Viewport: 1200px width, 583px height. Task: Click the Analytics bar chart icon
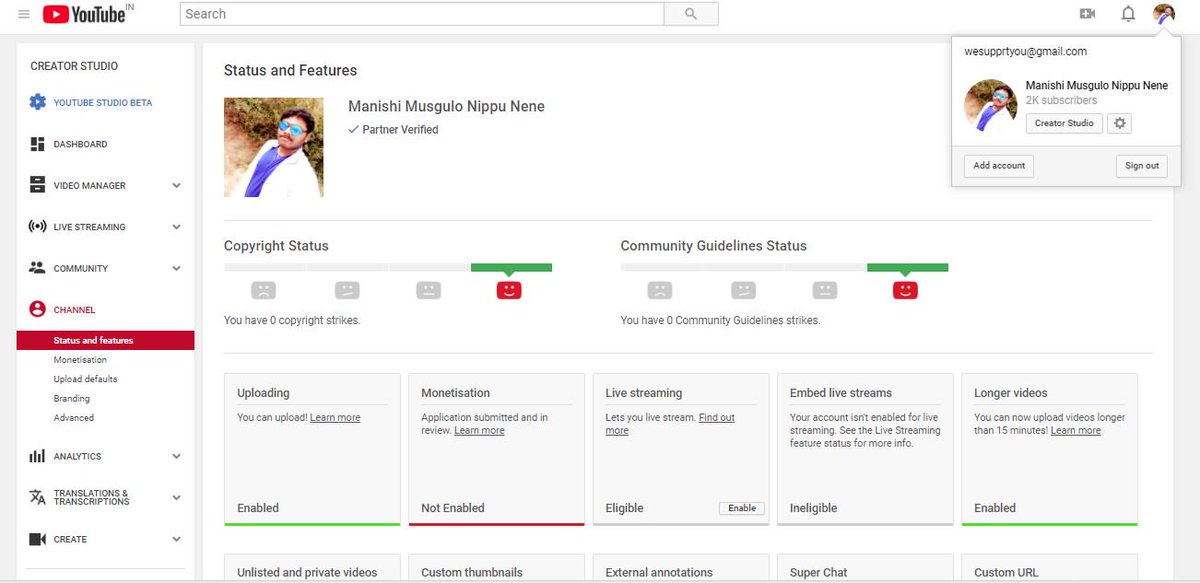point(38,456)
